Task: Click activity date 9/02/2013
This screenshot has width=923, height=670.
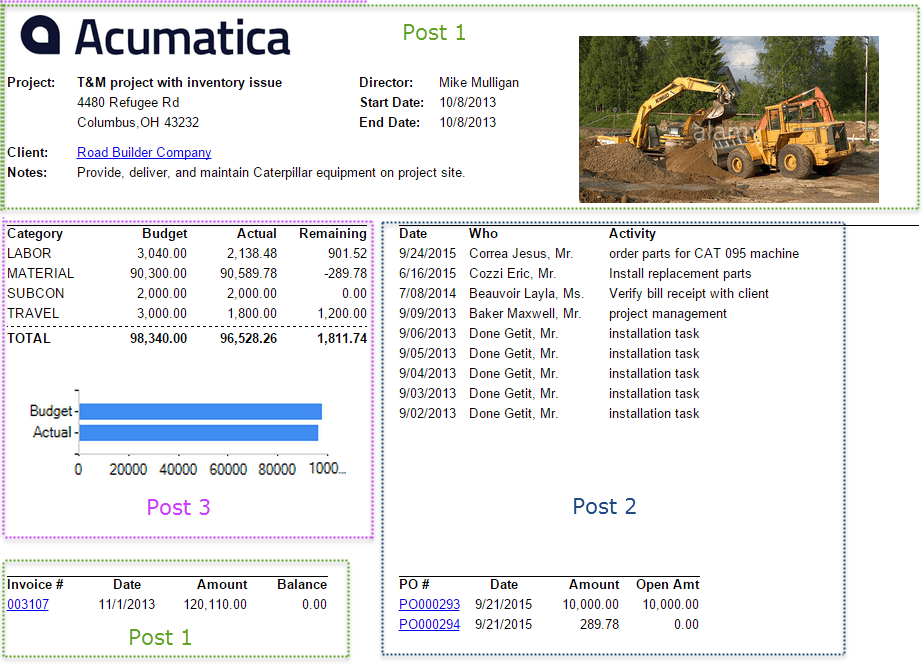Action: [427, 413]
